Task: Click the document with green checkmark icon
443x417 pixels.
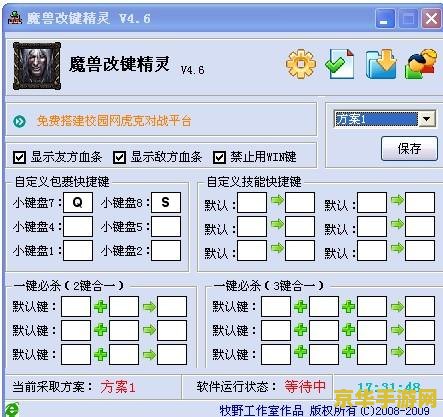Action: (340, 64)
